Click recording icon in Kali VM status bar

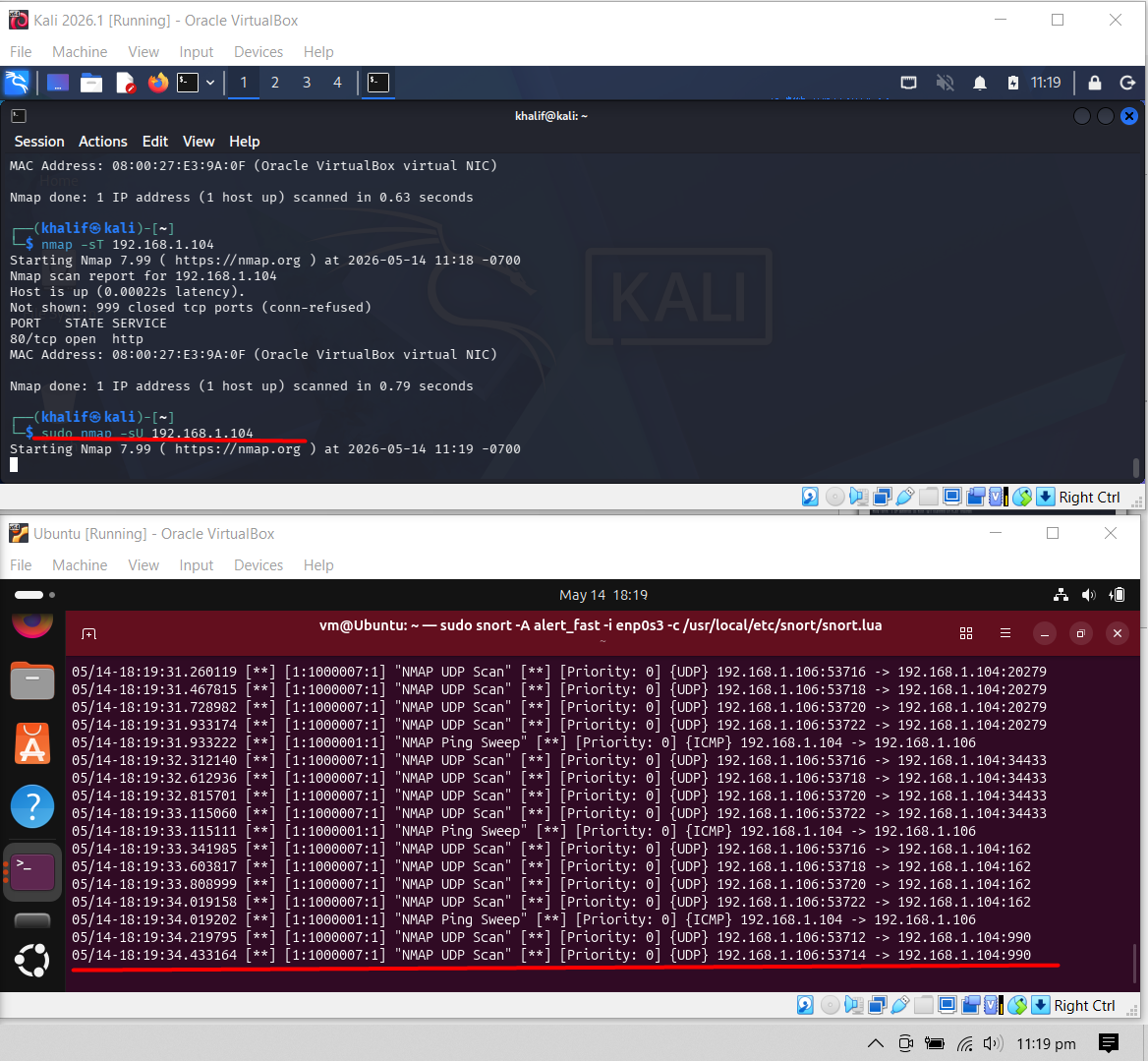tap(976, 497)
